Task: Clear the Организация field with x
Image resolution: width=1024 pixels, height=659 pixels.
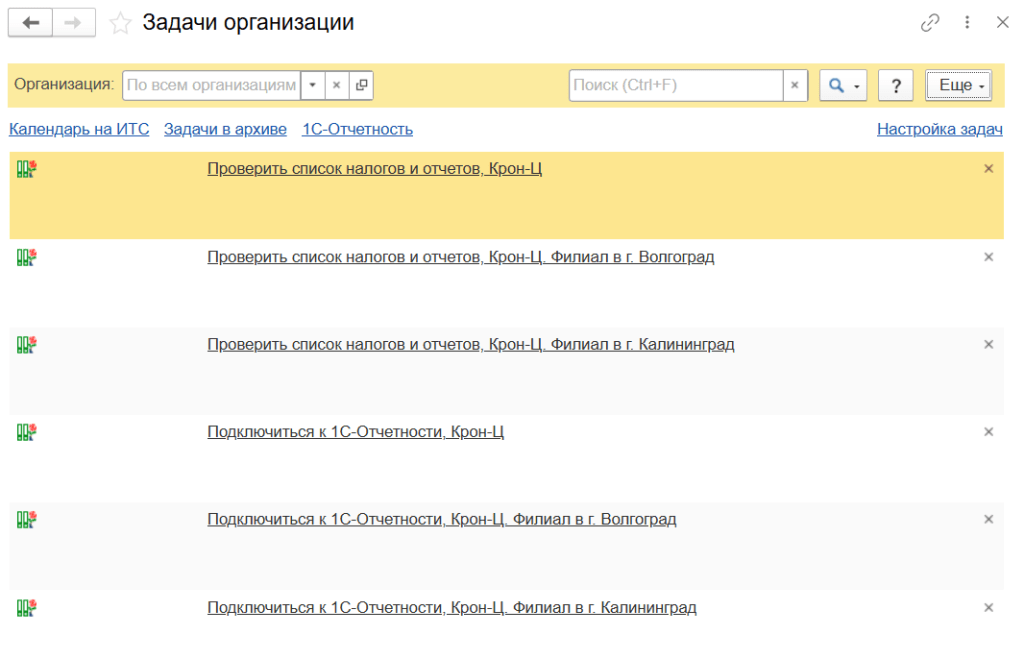Action: (337, 86)
